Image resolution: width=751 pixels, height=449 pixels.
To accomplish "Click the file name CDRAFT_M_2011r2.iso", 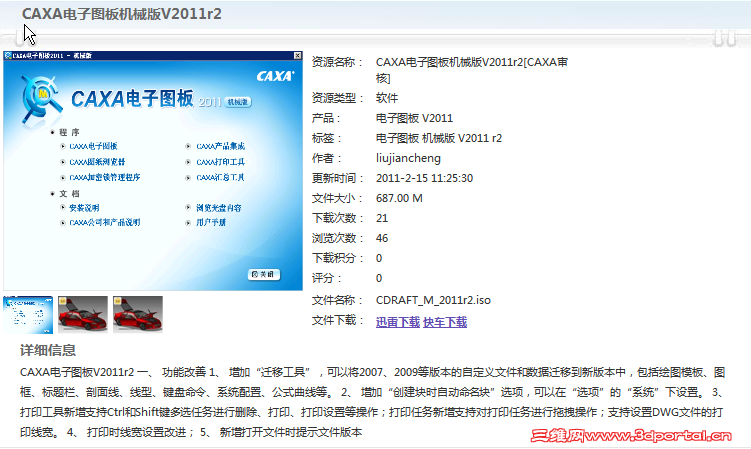I will tap(433, 300).
